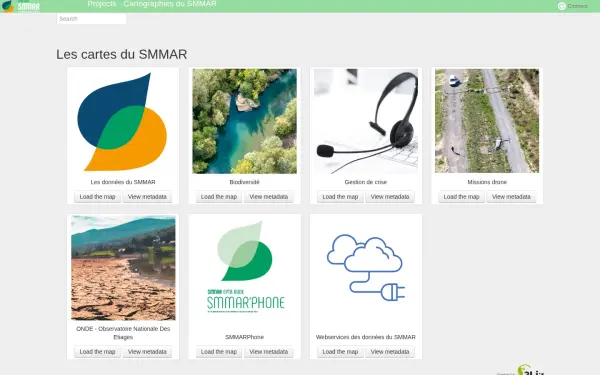
Task: View metadata for SMMARPhone
Action: [269, 352]
